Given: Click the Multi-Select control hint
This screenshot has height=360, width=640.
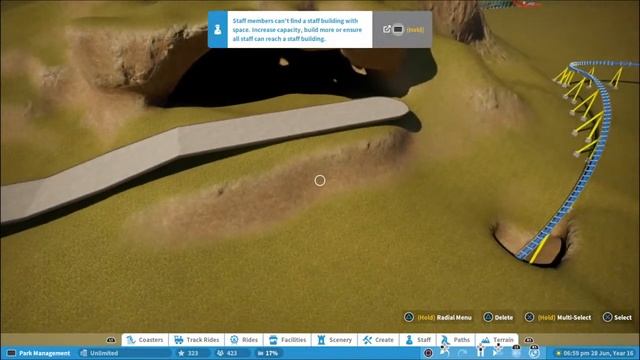Looking at the screenshot, I should click(x=558, y=317).
